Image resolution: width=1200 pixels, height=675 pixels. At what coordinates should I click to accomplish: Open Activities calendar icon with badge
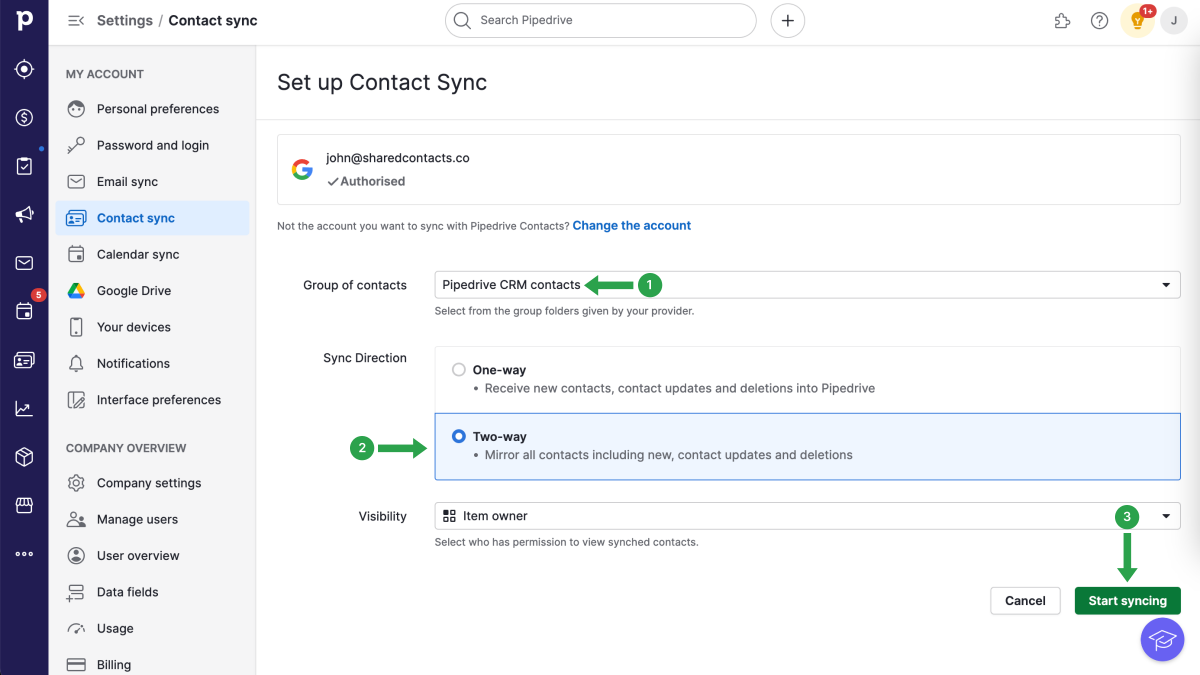coord(24,311)
